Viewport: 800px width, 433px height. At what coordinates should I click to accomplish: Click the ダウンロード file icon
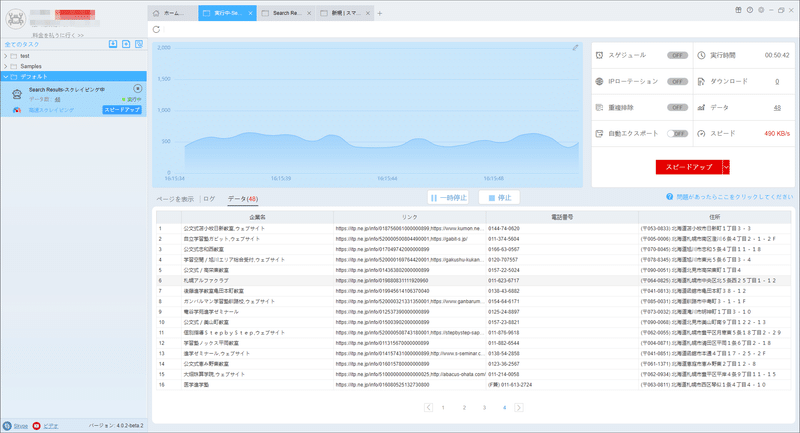pos(701,82)
